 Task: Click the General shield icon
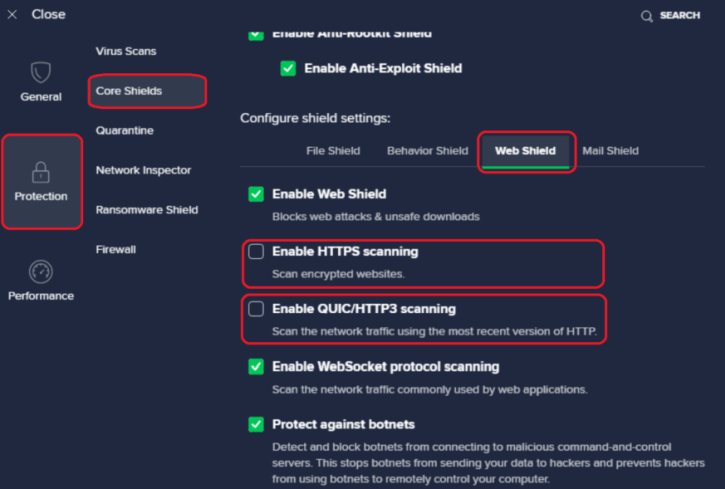pos(41,72)
